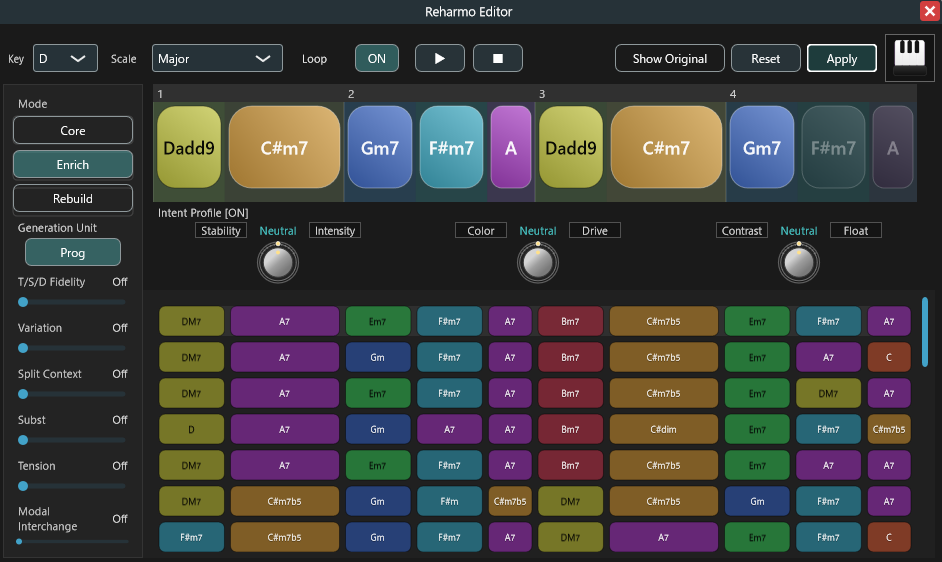Image resolution: width=942 pixels, height=562 pixels.
Task: Click the Color/Drive knob
Action: [x=538, y=262]
